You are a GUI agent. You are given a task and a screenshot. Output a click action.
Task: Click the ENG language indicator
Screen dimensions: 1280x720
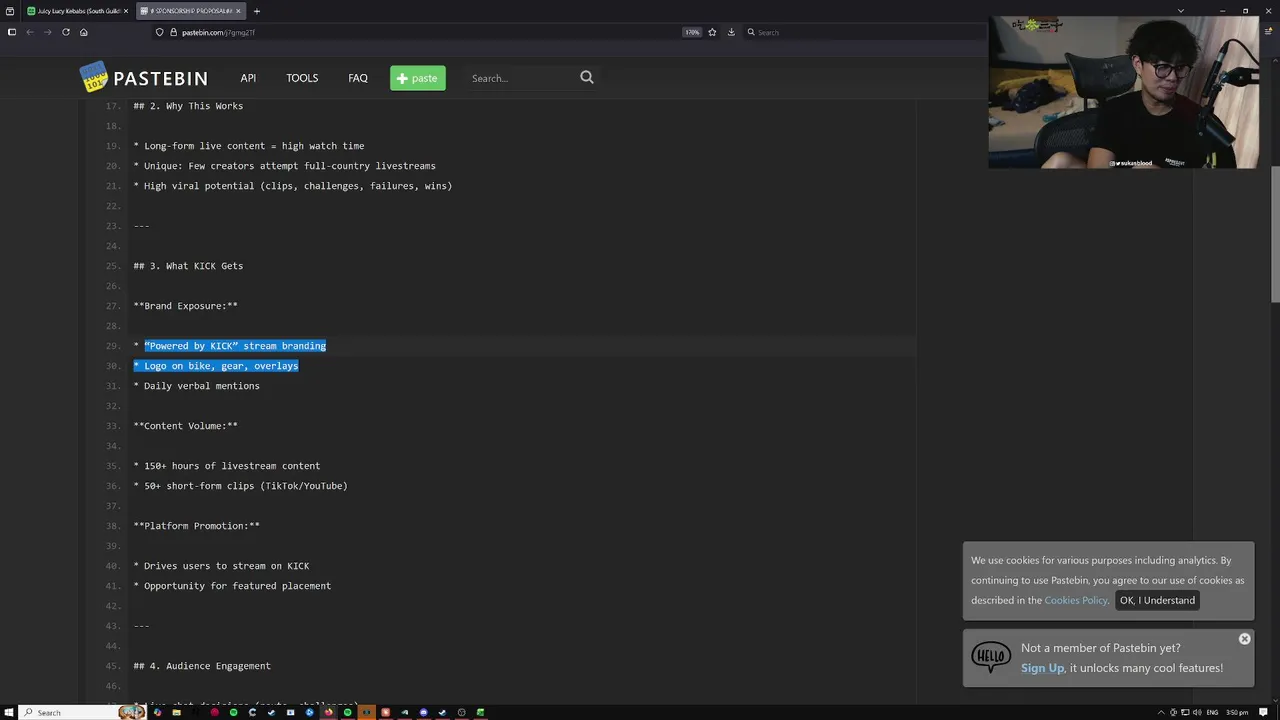click(x=1212, y=712)
